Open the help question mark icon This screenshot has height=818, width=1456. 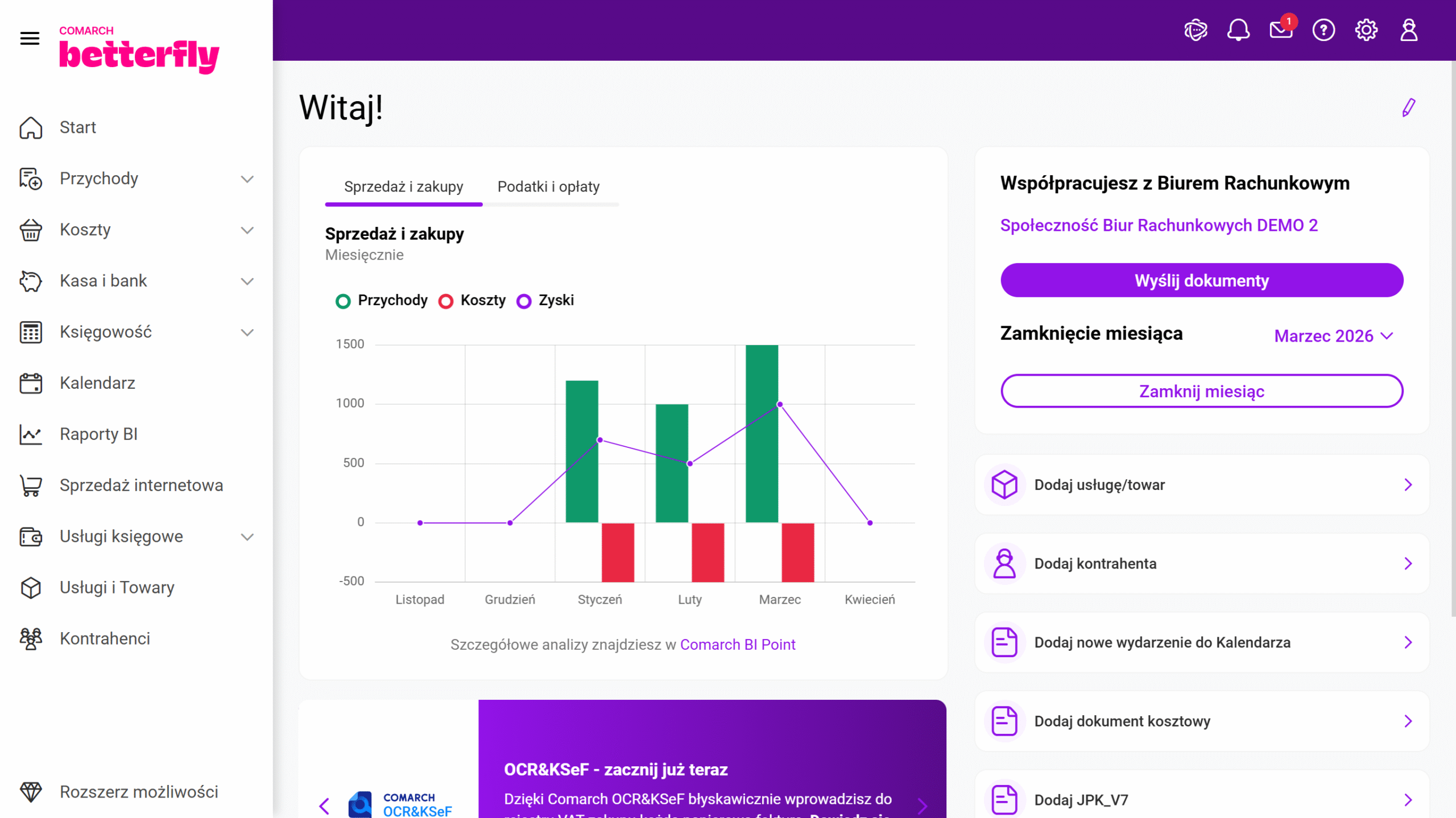click(1323, 30)
